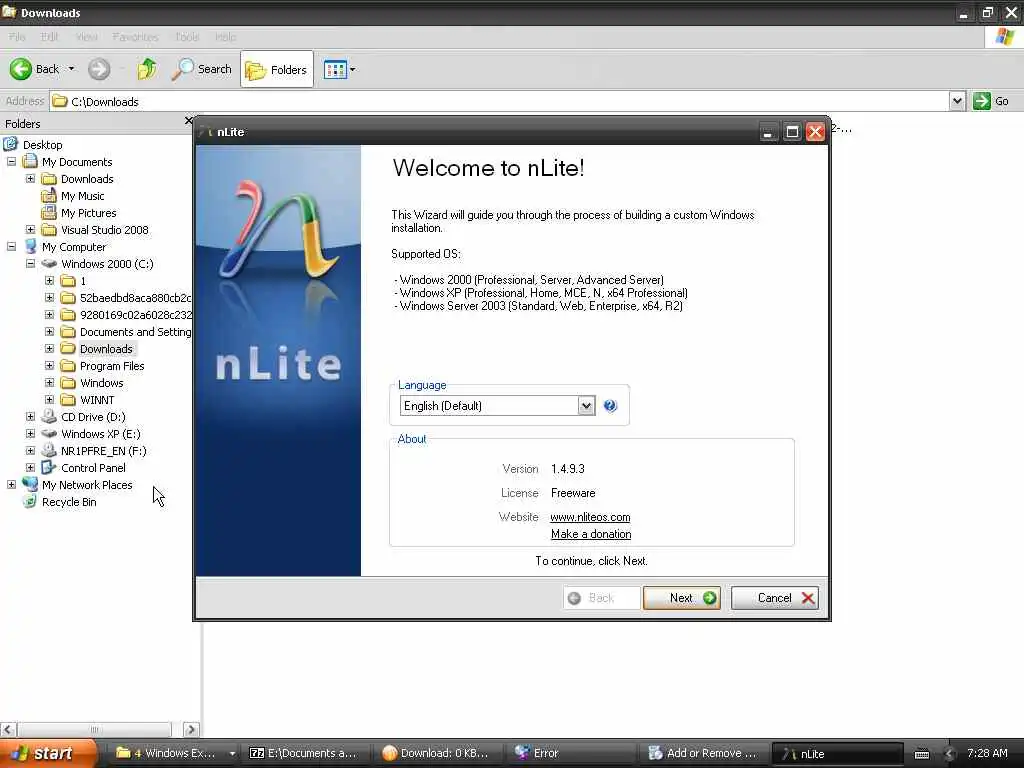
Task: Click My Computer icon in tree
Action: (x=30, y=246)
